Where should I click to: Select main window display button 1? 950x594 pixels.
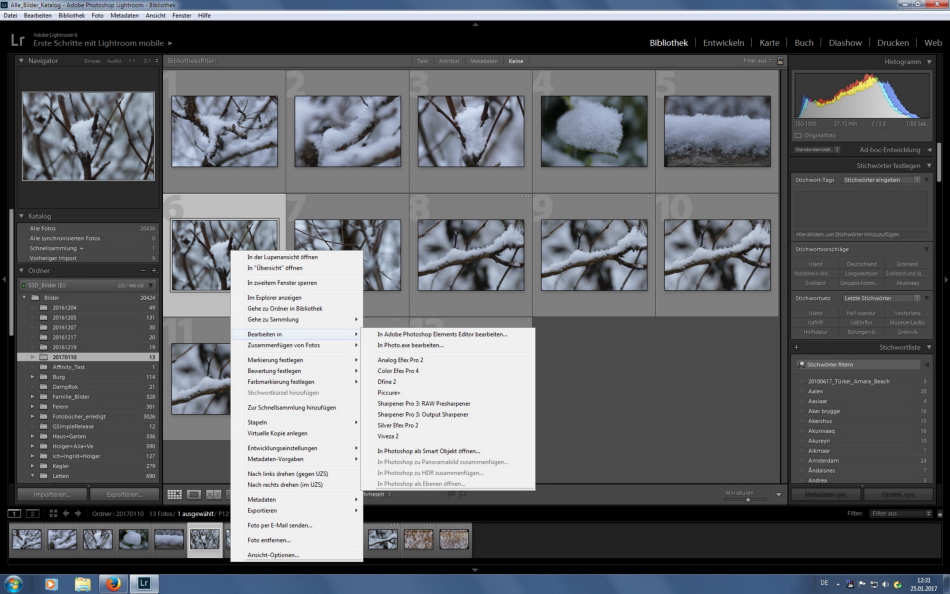pyautogui.click(x=14, y=514)
